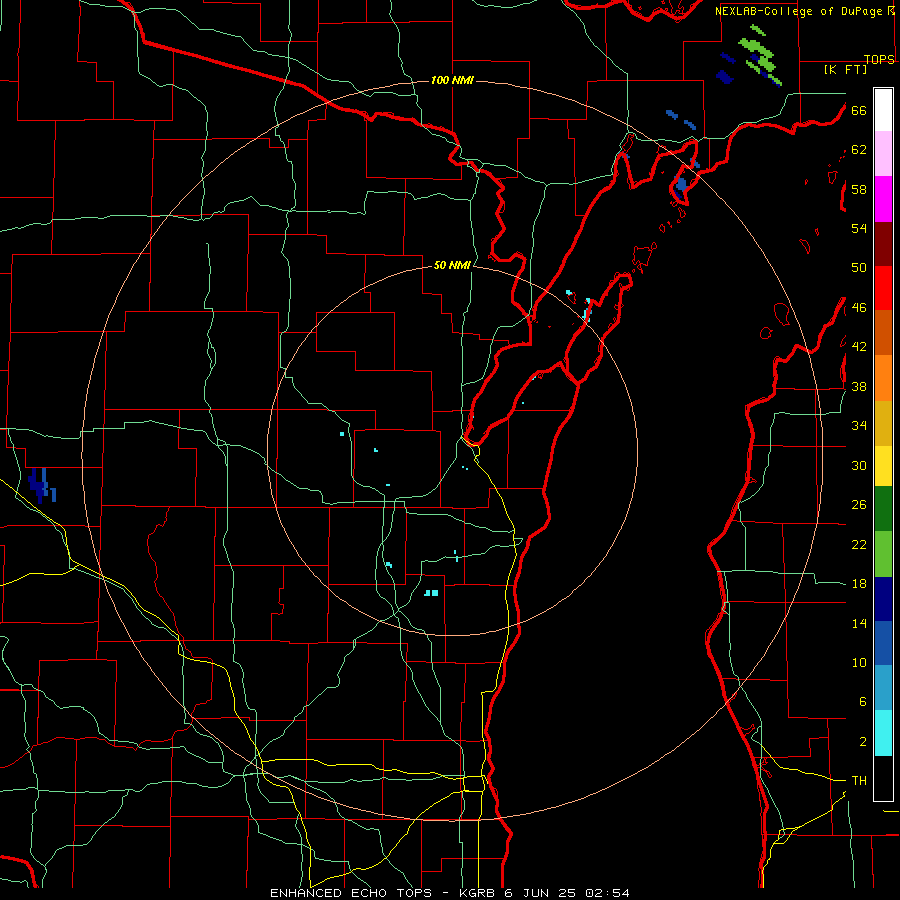Click the dark blue echo near left edge

[41, 485]
